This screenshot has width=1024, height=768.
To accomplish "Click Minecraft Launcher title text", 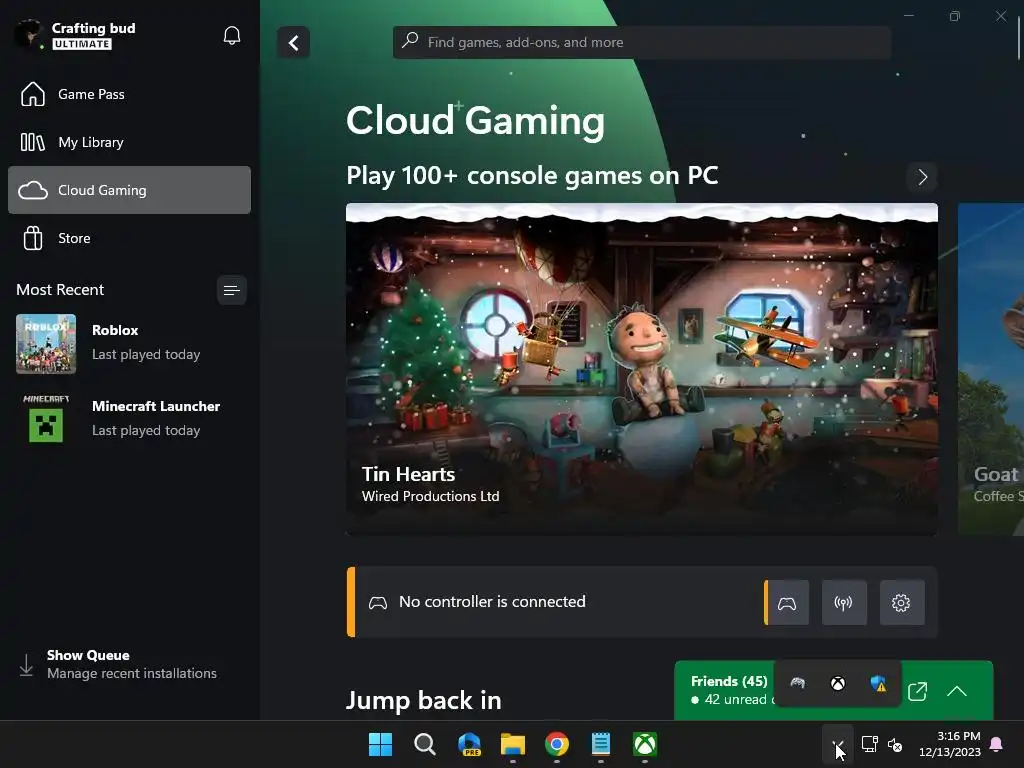I will [156, 406].
